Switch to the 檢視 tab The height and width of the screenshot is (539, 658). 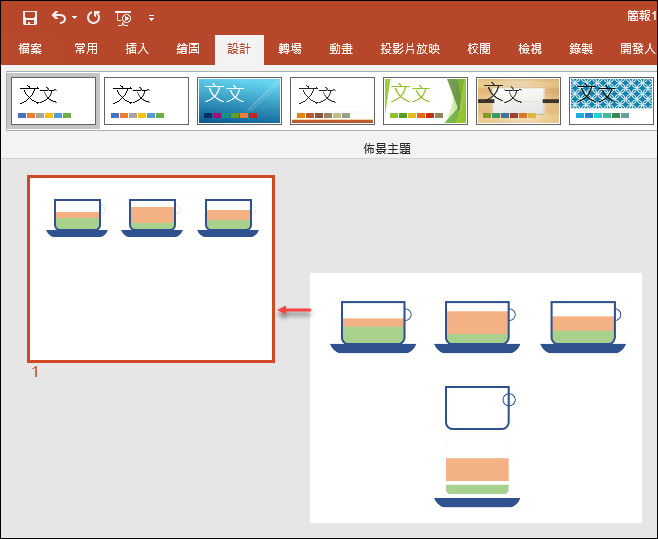click(x=530, y=49)
